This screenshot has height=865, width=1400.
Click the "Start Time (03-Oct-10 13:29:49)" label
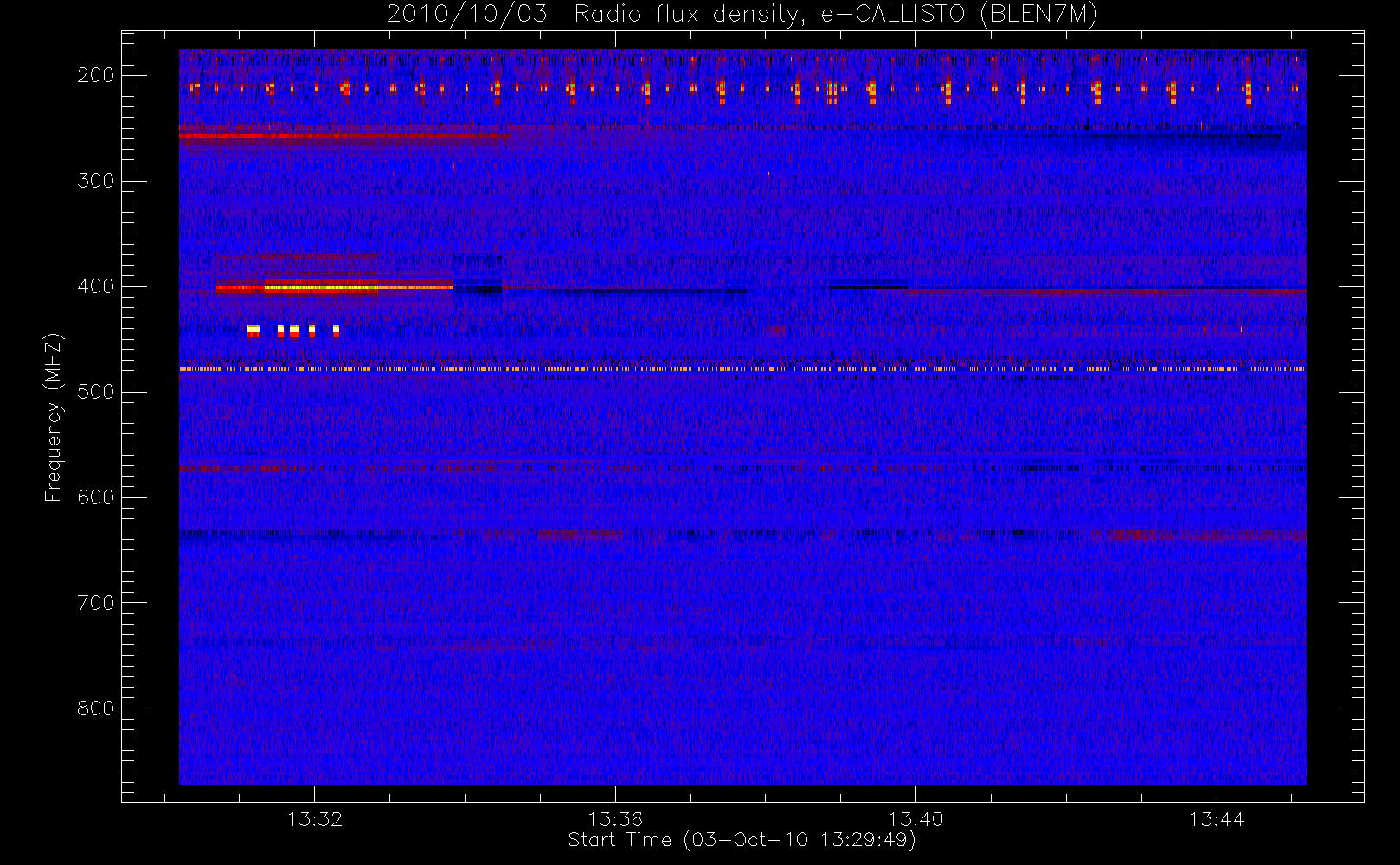pos(742,840)
